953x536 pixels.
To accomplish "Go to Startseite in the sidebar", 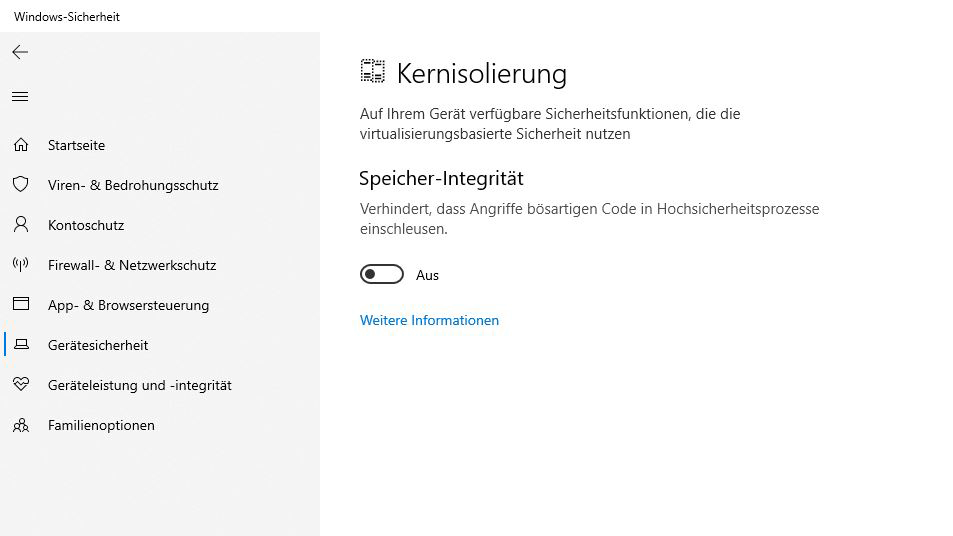I will tap(76, 145).
